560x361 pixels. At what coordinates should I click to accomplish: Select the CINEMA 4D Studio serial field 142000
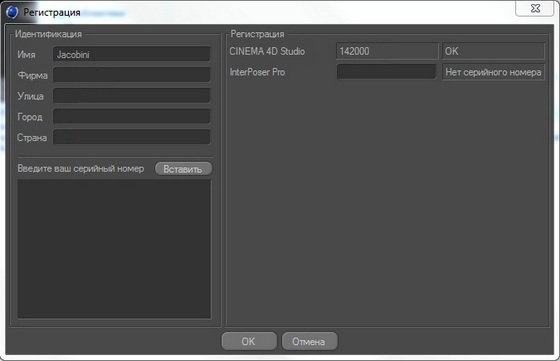pos(387,51)
